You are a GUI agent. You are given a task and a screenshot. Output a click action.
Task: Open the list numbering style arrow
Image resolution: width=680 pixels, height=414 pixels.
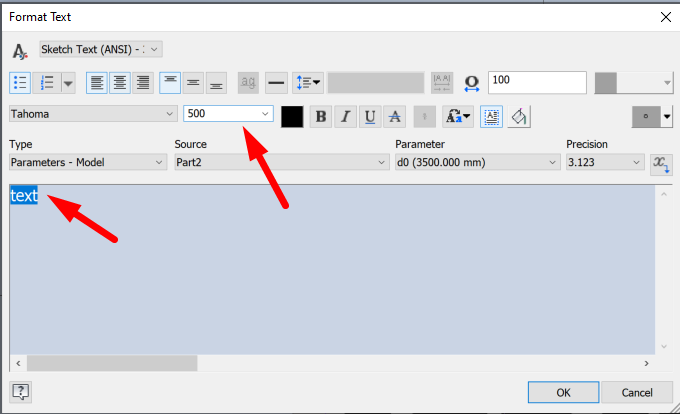(68, 82)
